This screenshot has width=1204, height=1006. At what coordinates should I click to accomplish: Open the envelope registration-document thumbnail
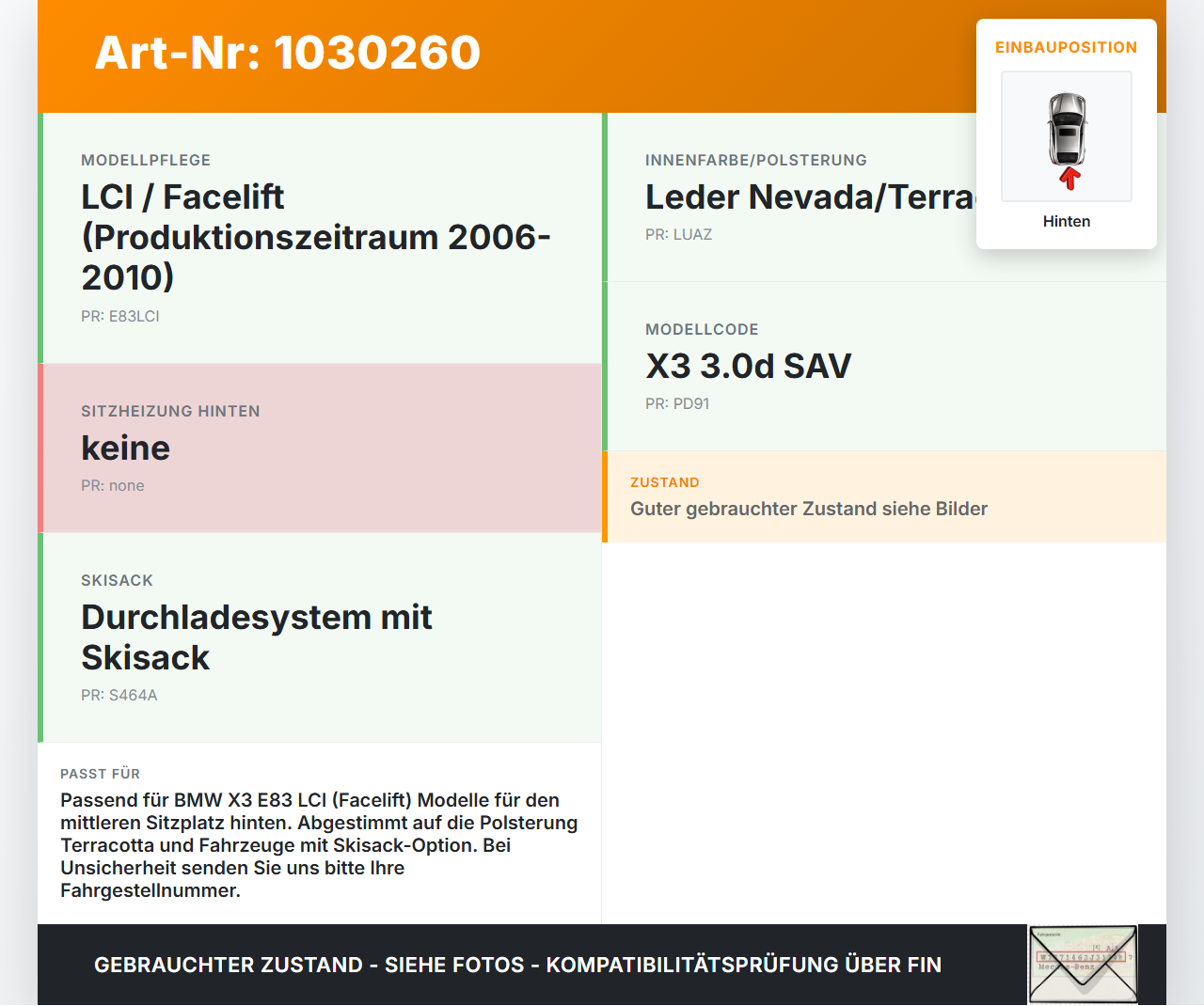click(1083, 965)
